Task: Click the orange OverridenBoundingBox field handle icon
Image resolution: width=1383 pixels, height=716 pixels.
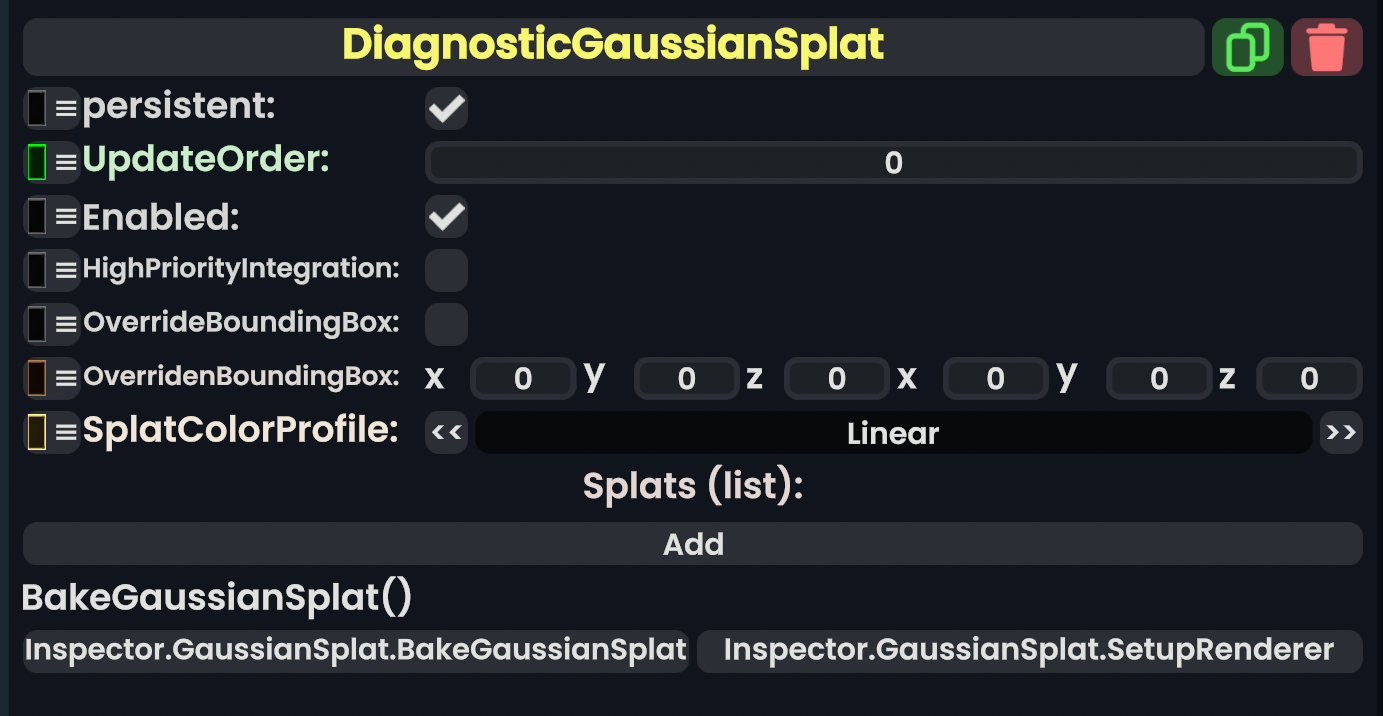Action: 51,378
